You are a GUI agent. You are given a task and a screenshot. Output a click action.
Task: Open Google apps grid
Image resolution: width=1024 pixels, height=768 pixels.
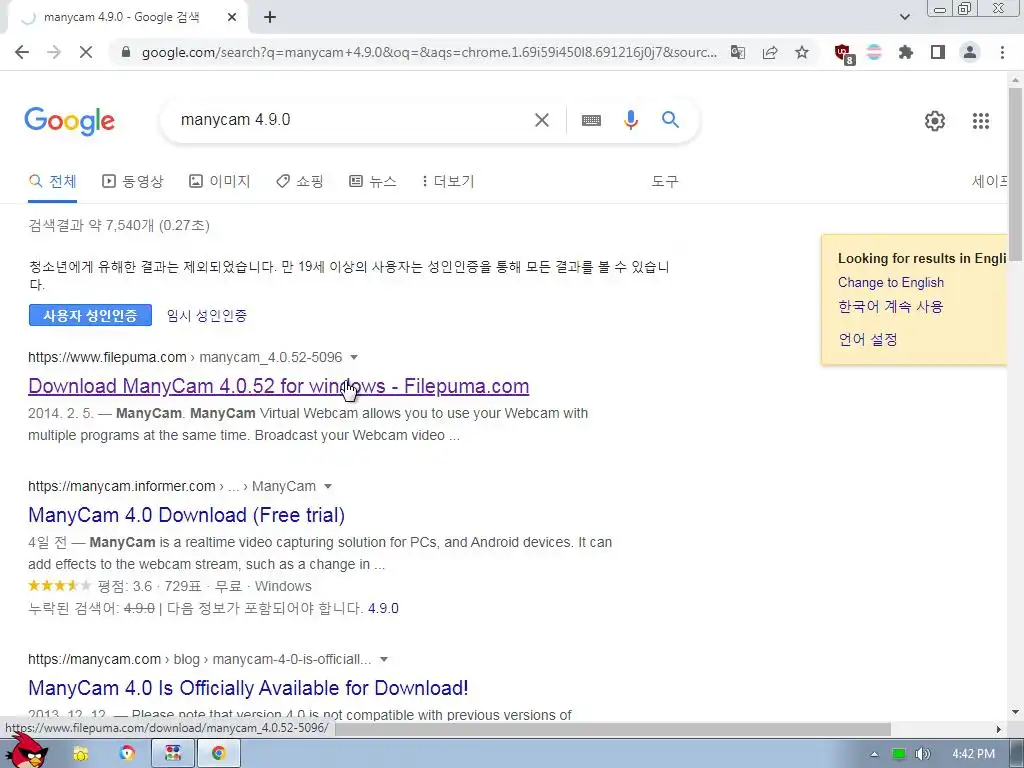pyautogui.click(x=980, y=121)
